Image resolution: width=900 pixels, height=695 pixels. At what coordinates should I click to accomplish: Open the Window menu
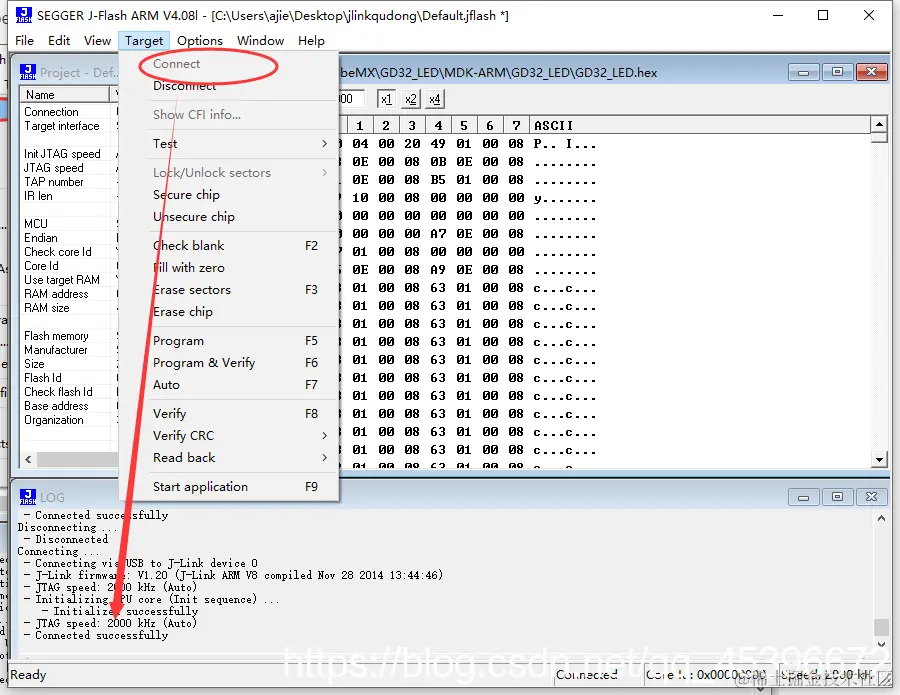pos(260,41)
